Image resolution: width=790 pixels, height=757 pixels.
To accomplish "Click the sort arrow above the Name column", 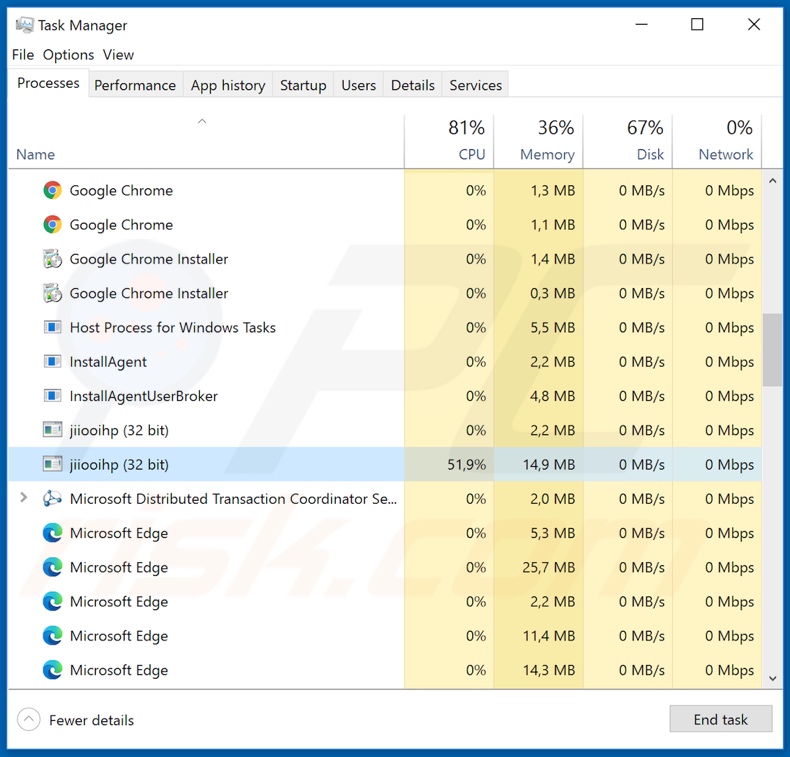I will click(x=202, y=121).
